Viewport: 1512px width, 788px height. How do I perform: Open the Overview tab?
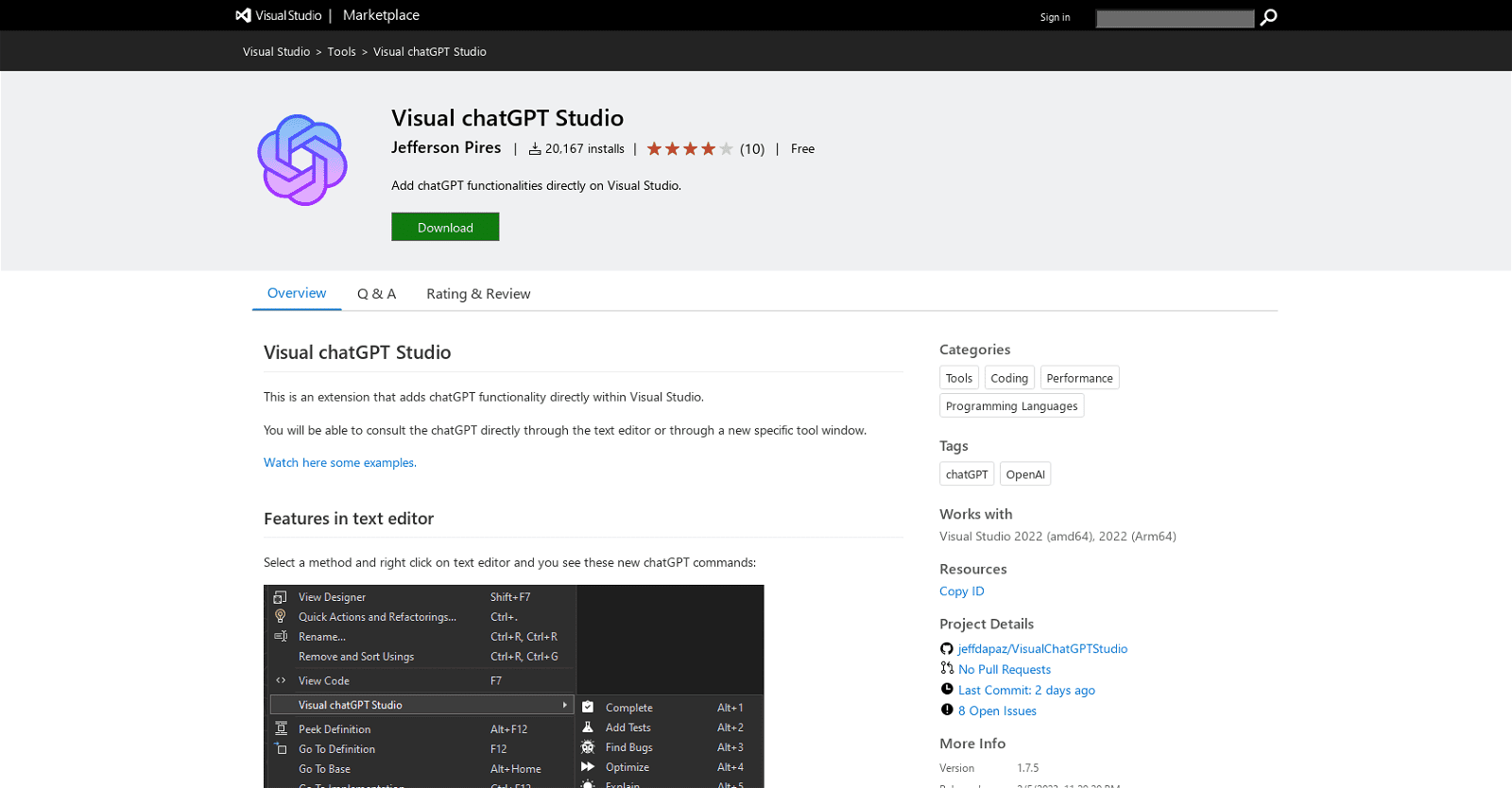tap(297, 293)
